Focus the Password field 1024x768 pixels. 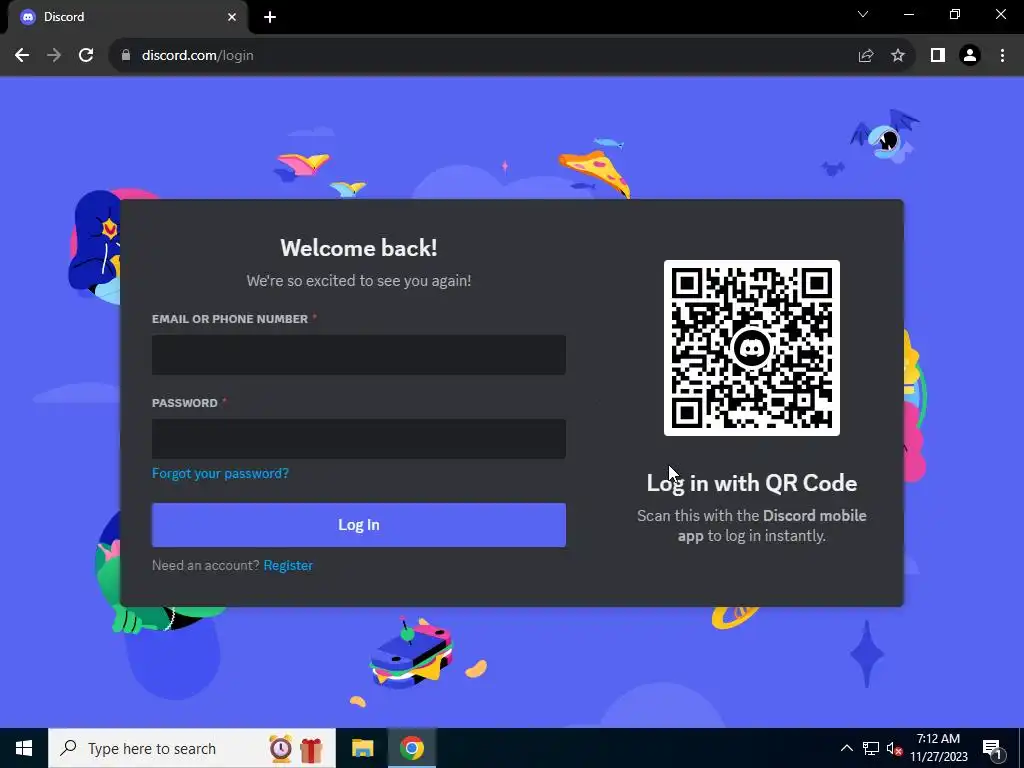(359, 439)
